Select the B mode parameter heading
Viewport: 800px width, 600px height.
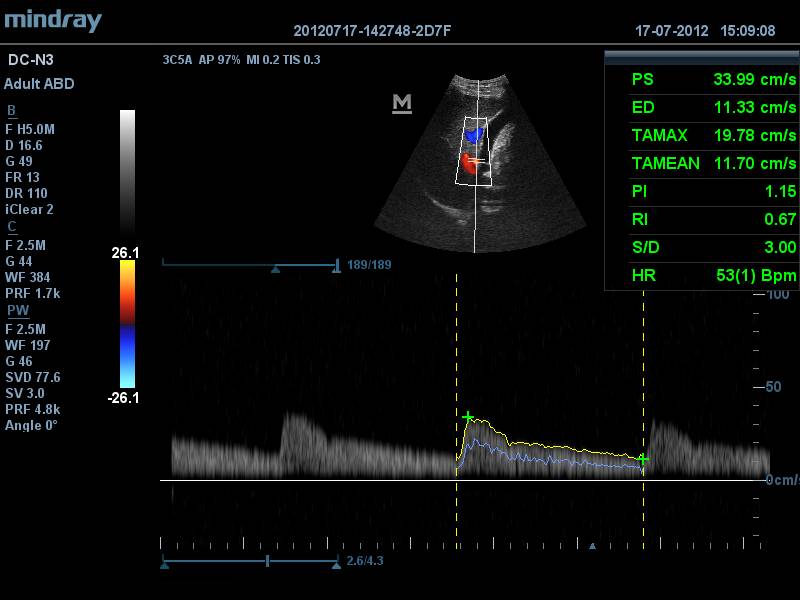pos(11,111)
